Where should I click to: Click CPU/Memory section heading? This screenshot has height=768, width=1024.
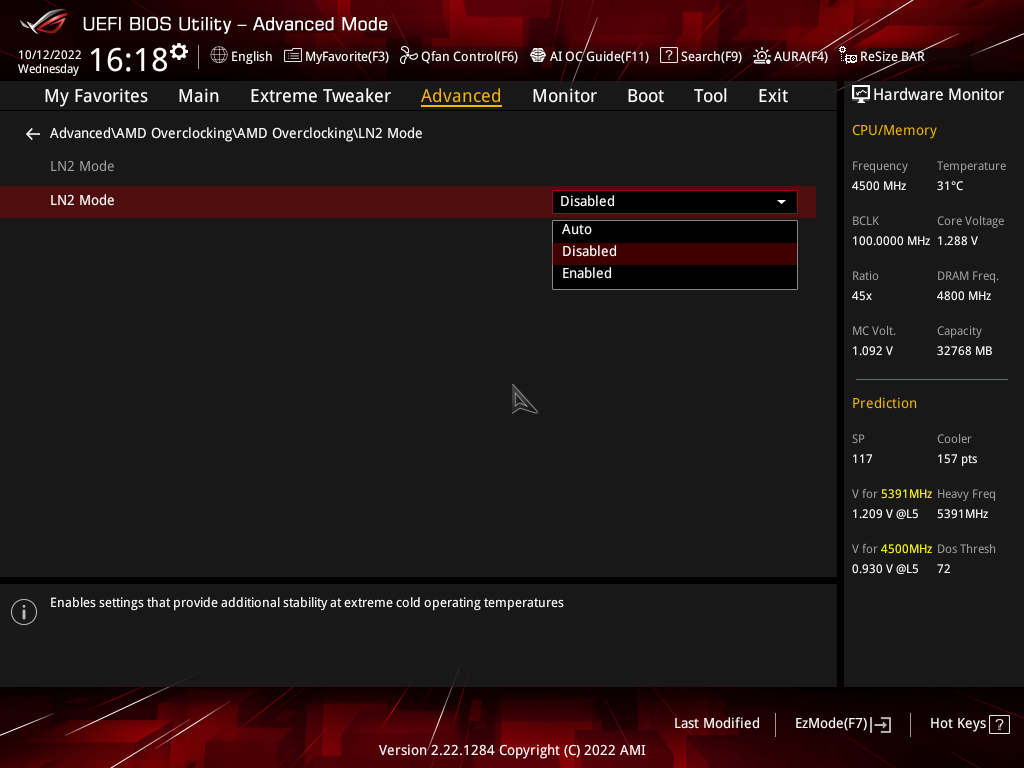point(894,131)
